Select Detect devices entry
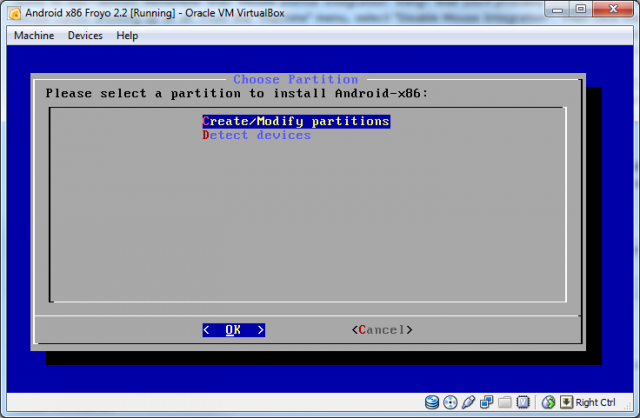 coord(256,135)
